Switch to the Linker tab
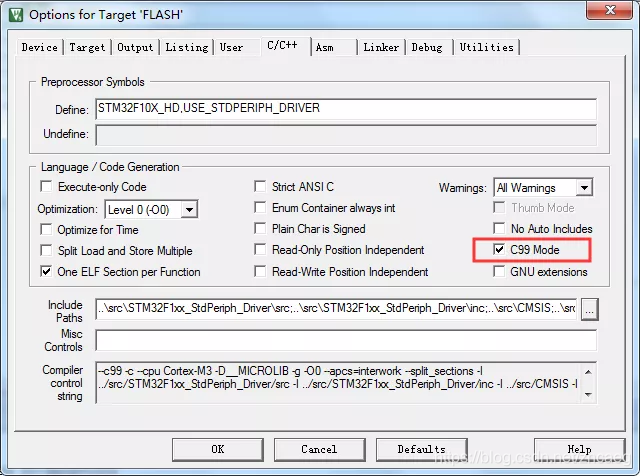 [x=381, y=47]
